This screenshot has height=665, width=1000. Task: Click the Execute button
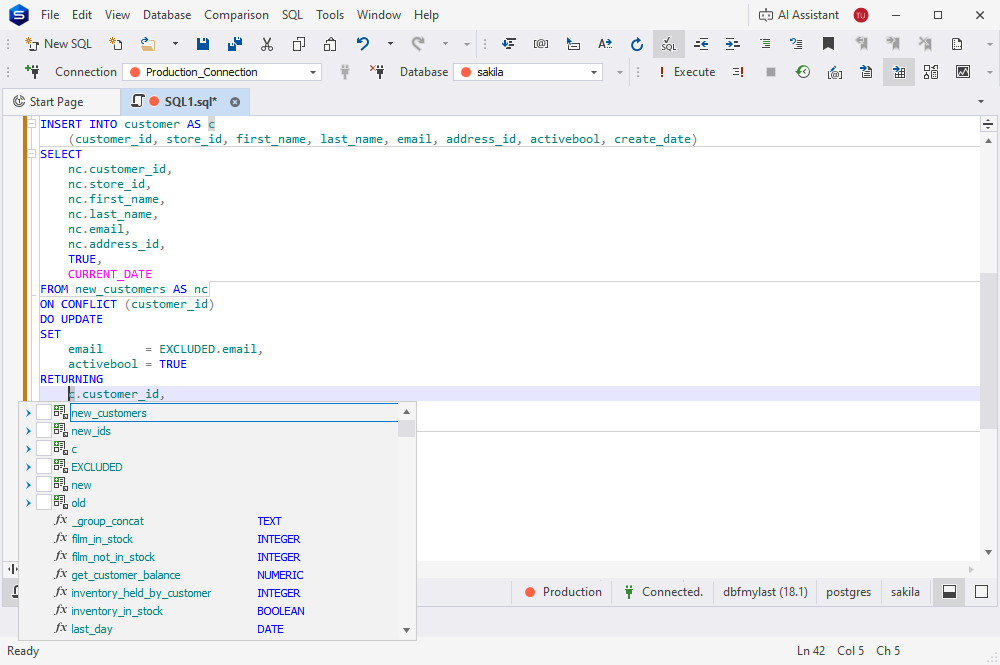click(686, 72)
